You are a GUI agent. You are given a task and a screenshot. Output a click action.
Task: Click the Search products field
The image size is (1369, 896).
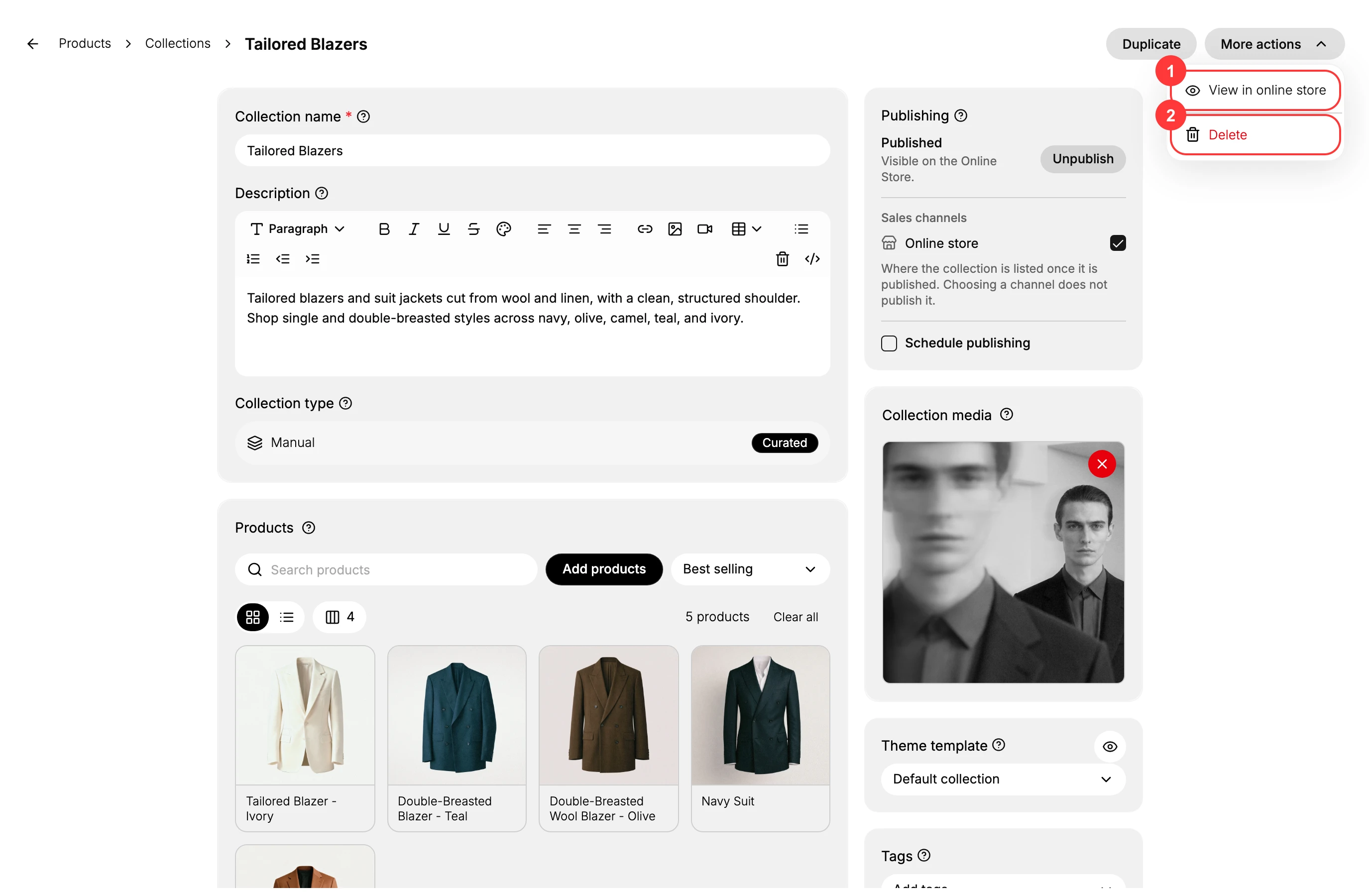tap(386, 570)
